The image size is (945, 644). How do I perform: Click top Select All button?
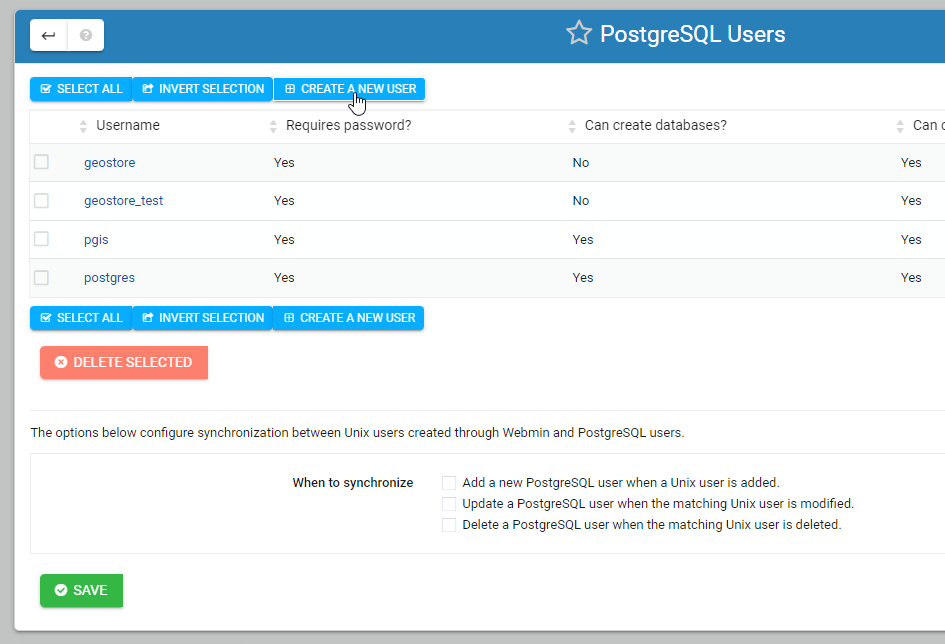tap(81, 89)
